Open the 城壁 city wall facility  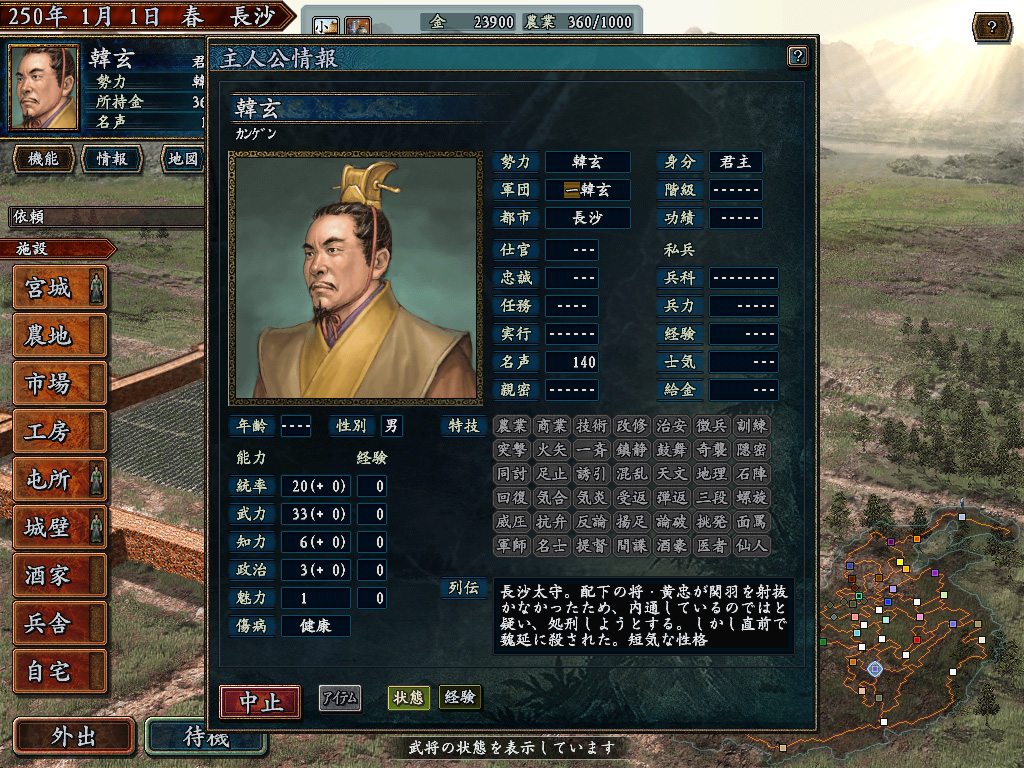click(59, 527)
